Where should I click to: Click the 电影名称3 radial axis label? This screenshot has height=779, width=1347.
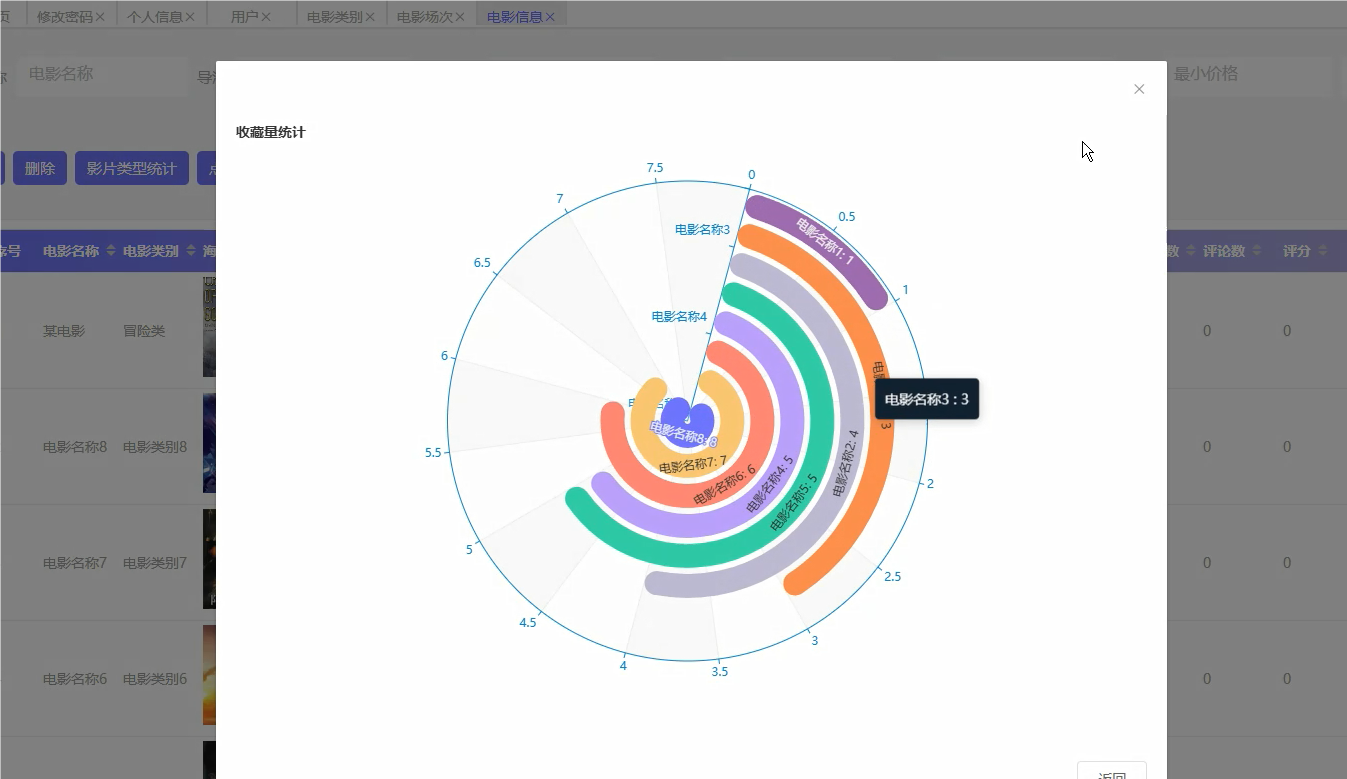point(702,229)
